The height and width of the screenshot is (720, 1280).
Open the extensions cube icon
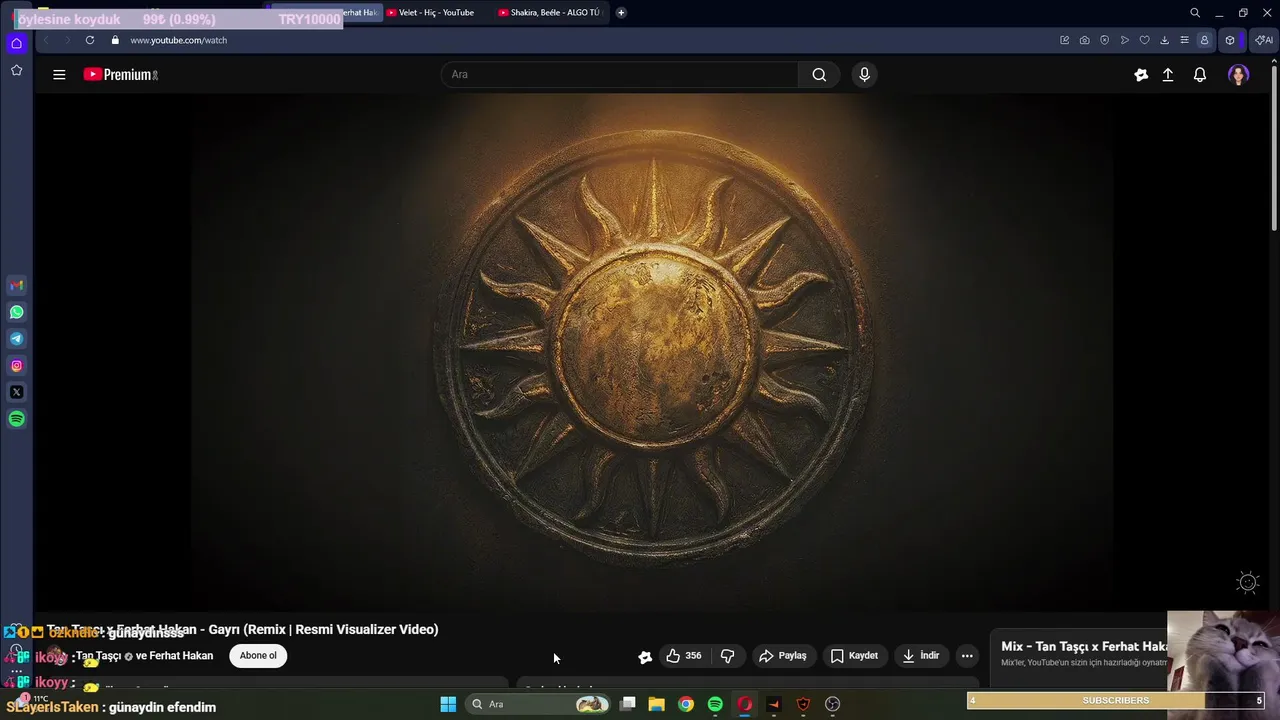[1230, 40]
